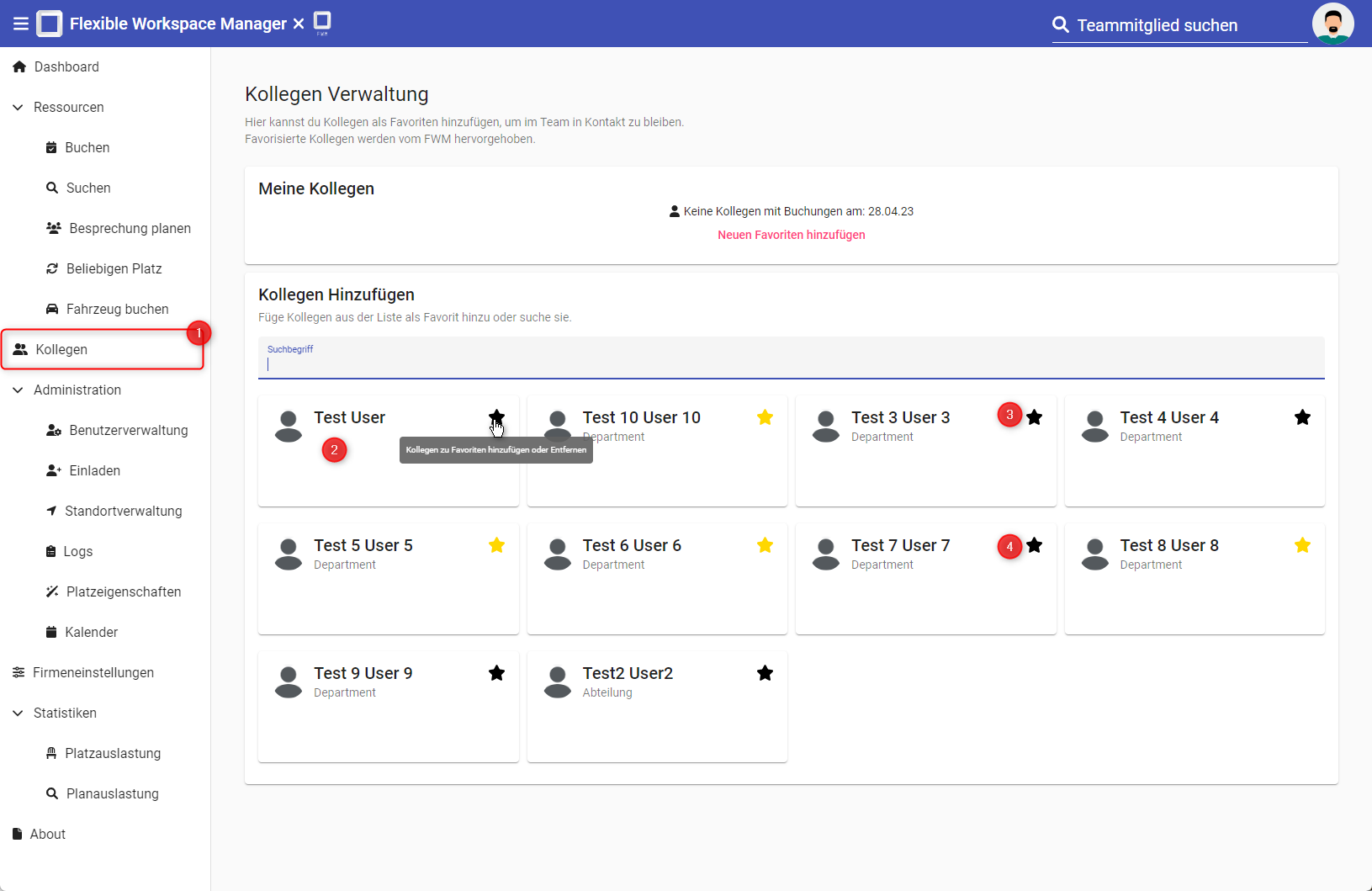
Task: Click the Flexible Workspace Manager logo icon
Action: (x=50, y=24)
